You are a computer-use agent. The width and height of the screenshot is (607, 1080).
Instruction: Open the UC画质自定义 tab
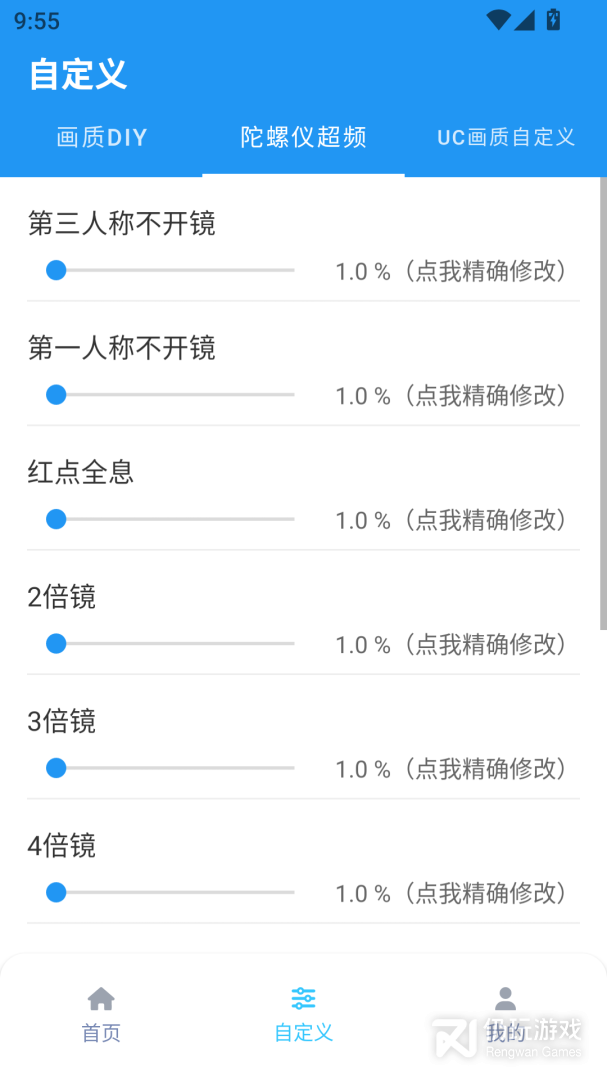[506, 138]
